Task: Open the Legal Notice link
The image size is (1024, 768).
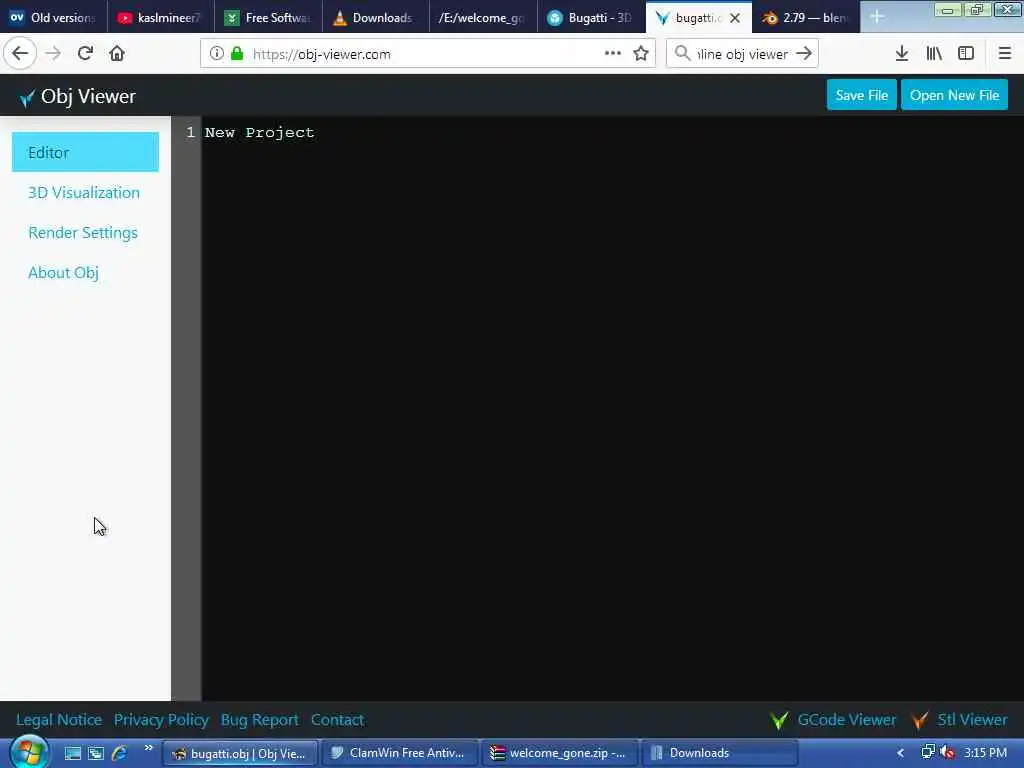Action: click(59, 720)
